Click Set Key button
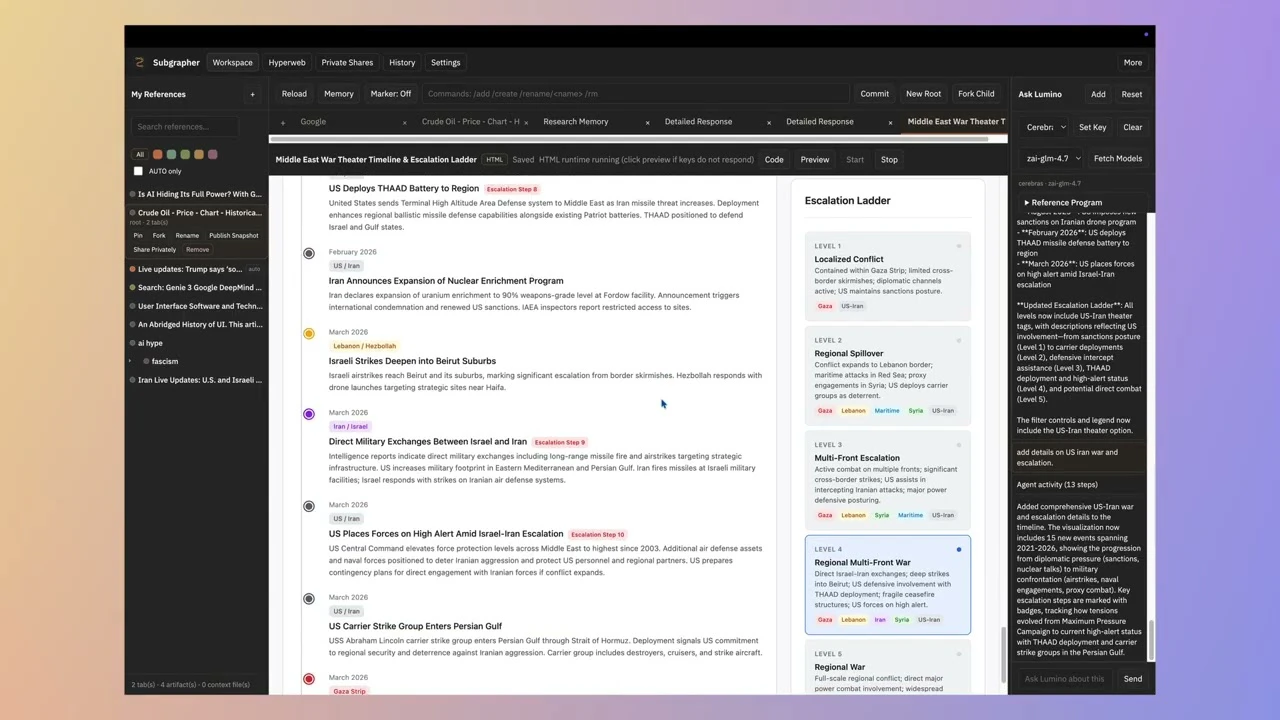This screenshot has height=720, width=1280. (x=1092, y=127)
